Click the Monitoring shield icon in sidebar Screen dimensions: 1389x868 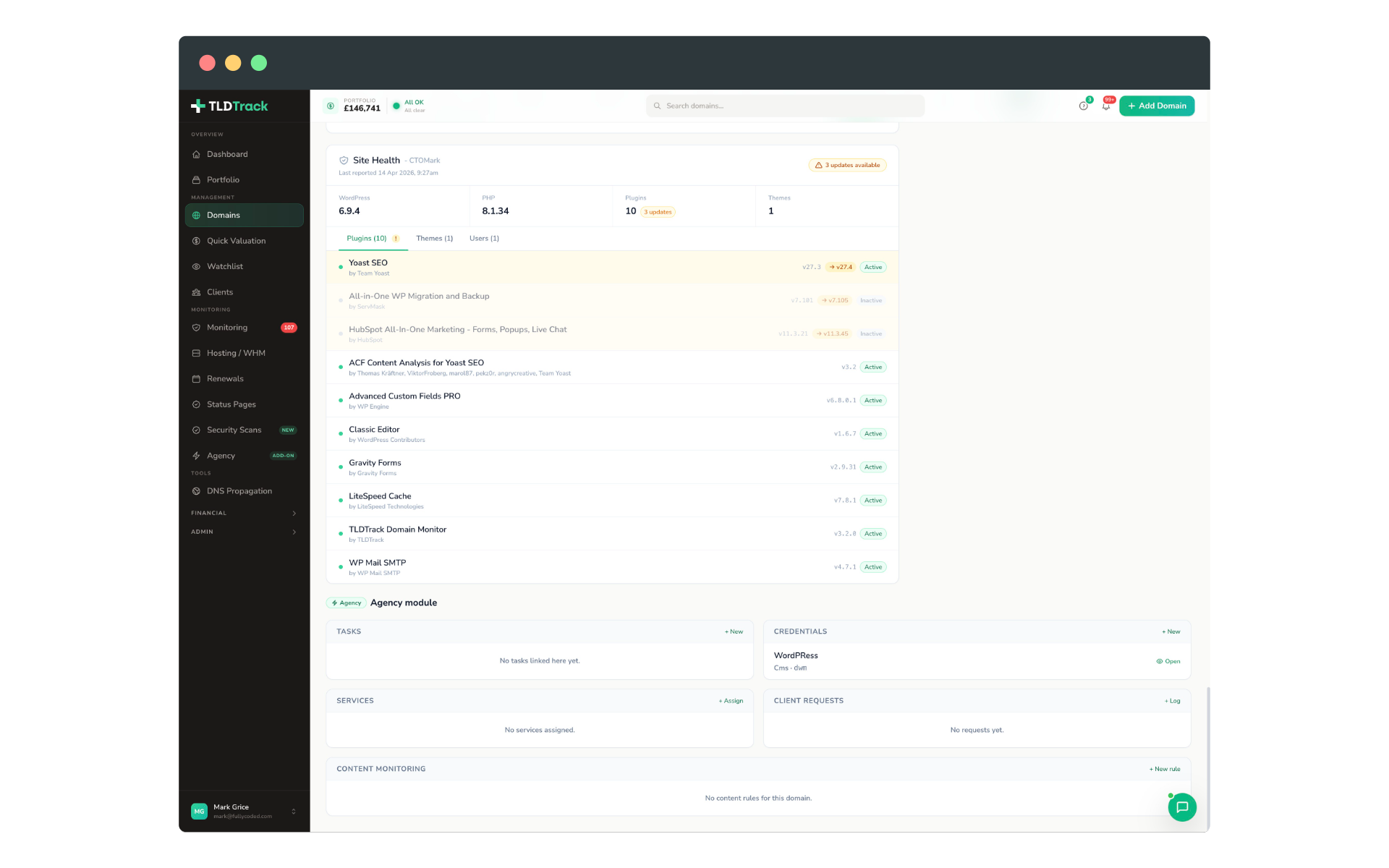[196, 328]
